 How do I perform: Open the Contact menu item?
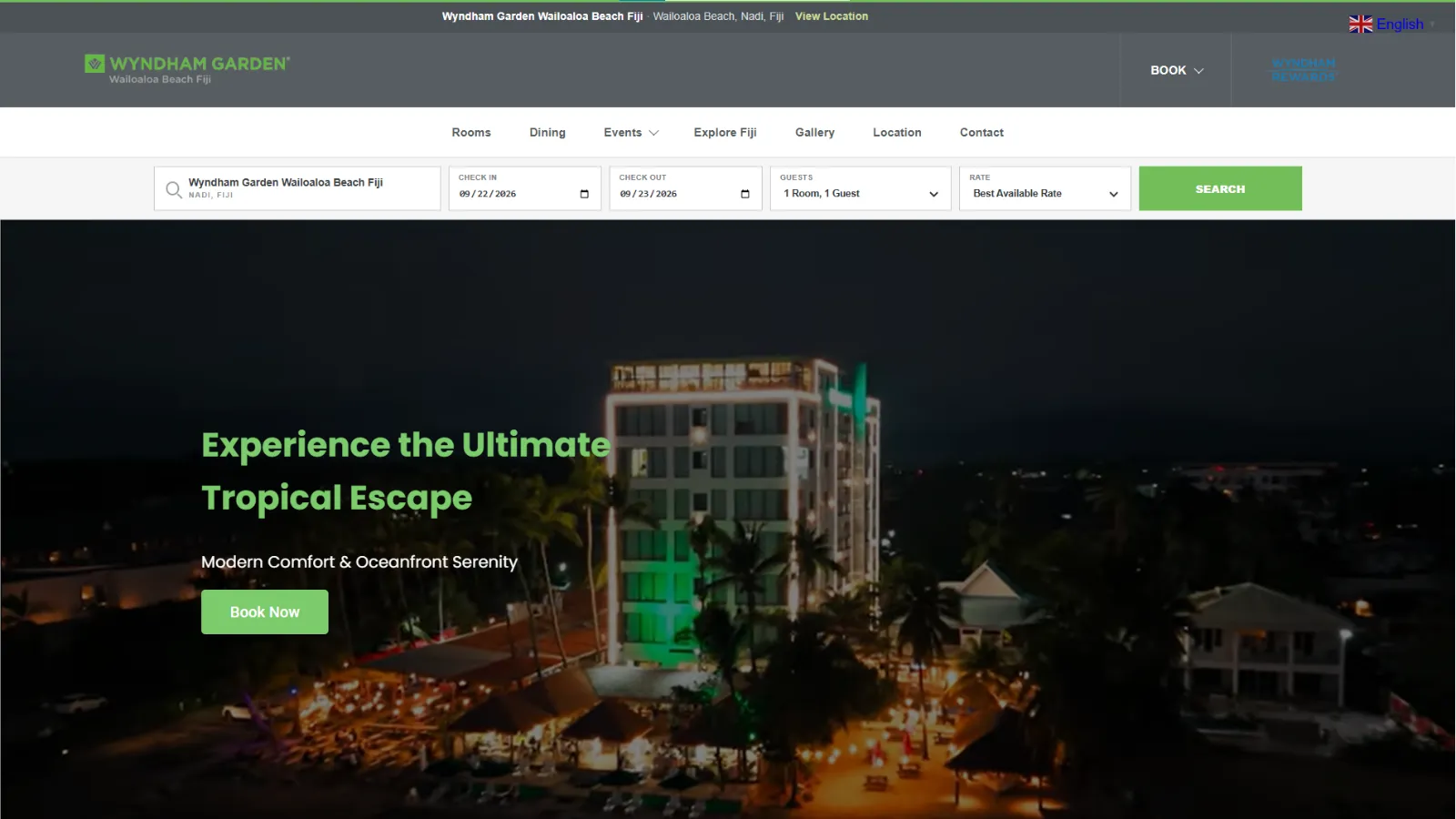tap(982, 133)
